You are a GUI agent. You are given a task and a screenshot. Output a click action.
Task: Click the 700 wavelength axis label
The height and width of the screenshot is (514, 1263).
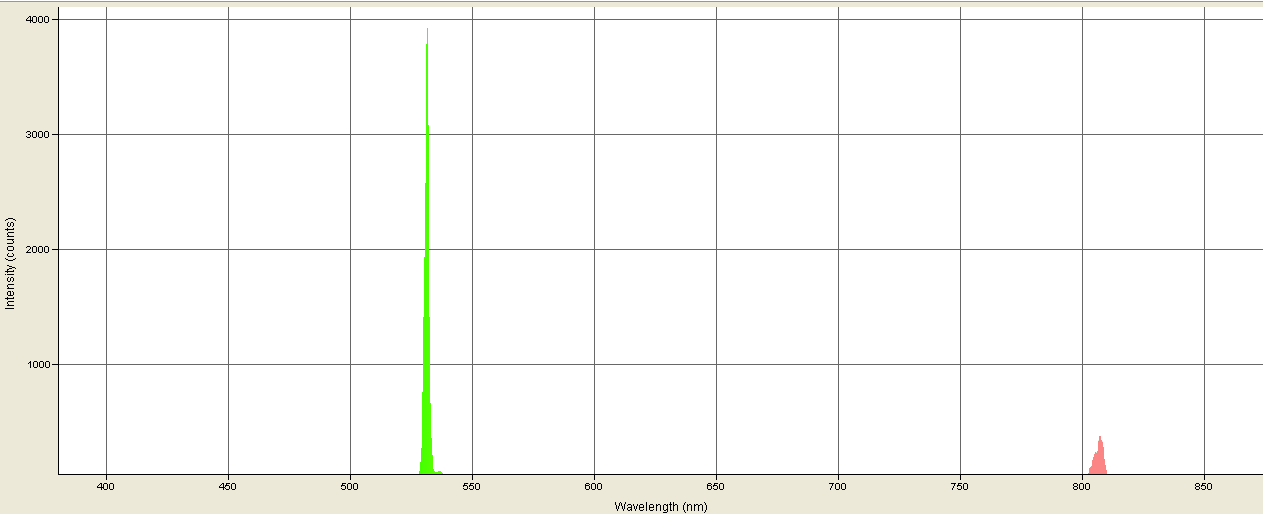pos(838,486)
